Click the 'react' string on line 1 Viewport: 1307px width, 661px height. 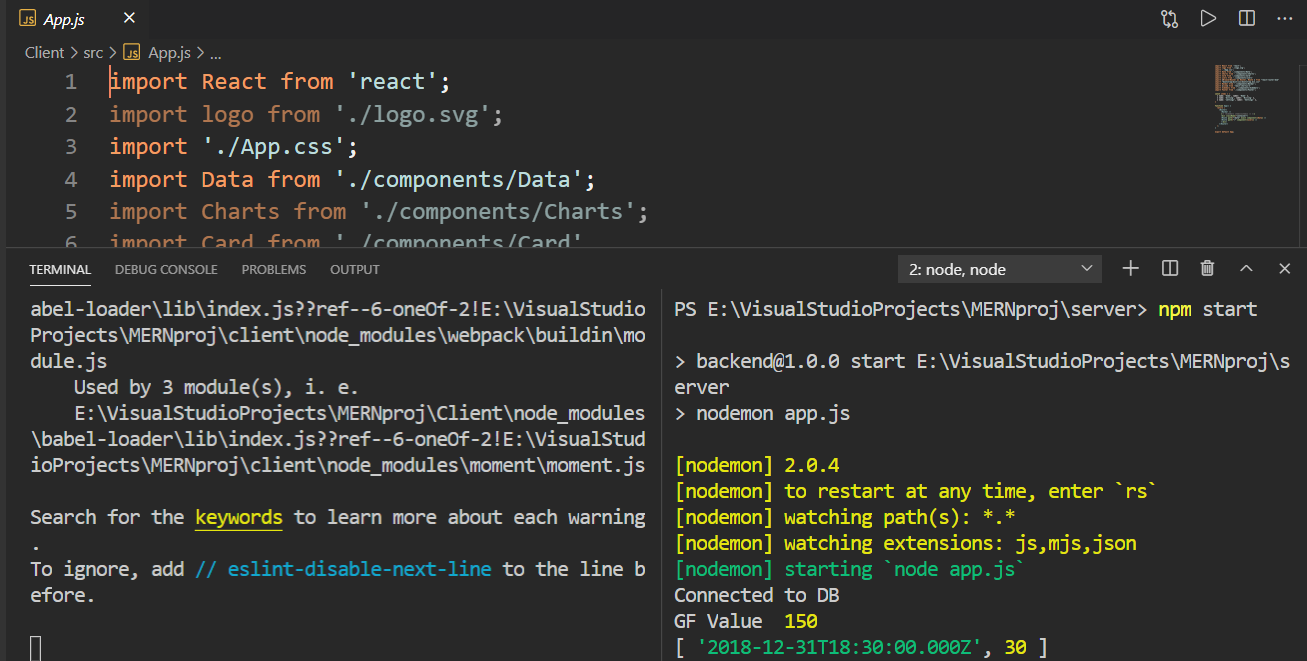[x=393, y=82]
